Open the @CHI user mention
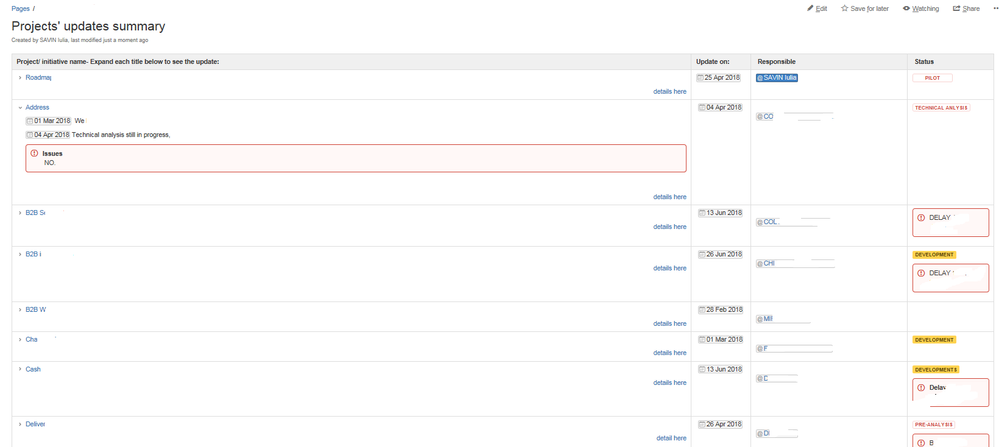 coord(765,264)
